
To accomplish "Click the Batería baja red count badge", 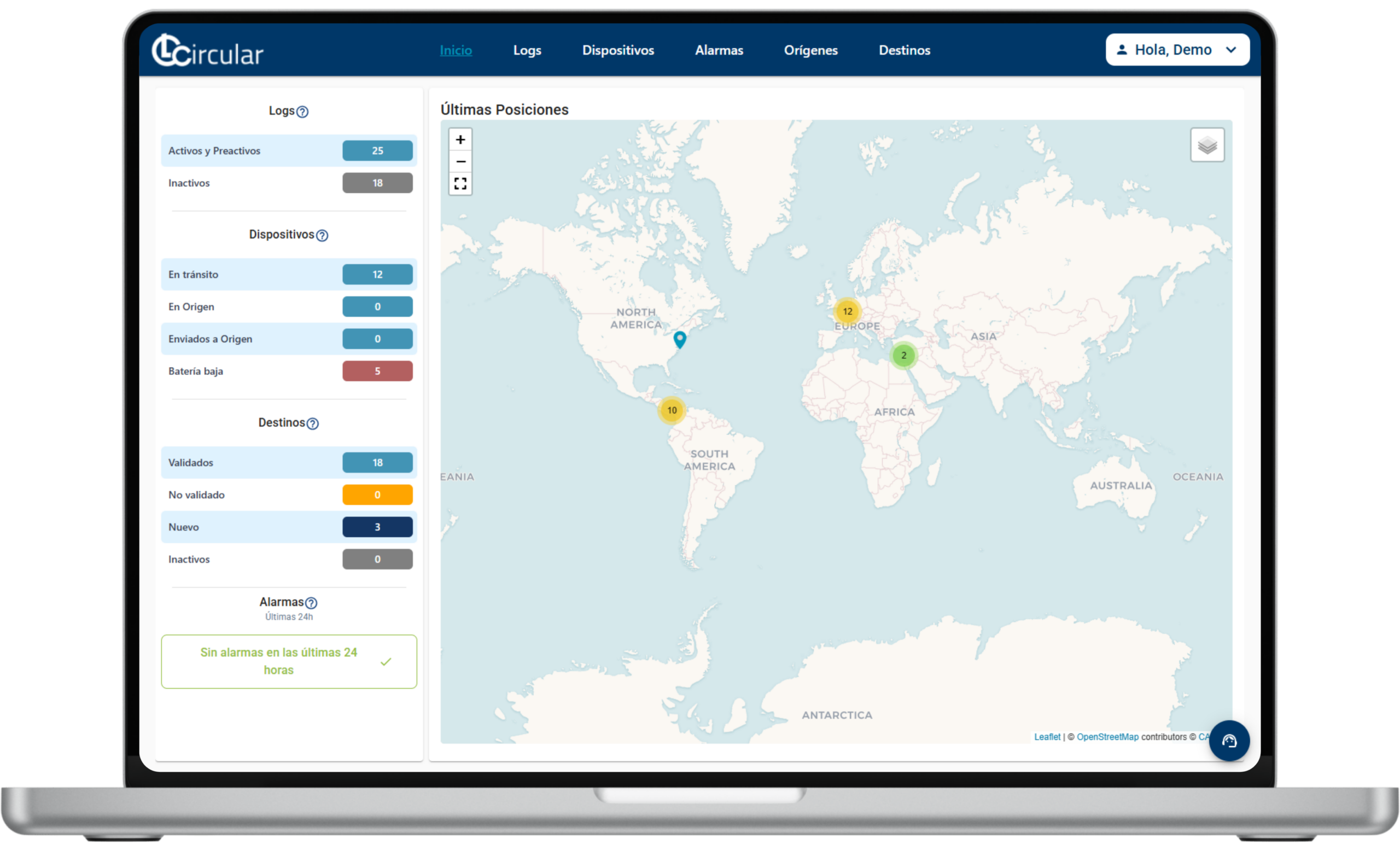I will pyautogui.click(x=377, y=371).
